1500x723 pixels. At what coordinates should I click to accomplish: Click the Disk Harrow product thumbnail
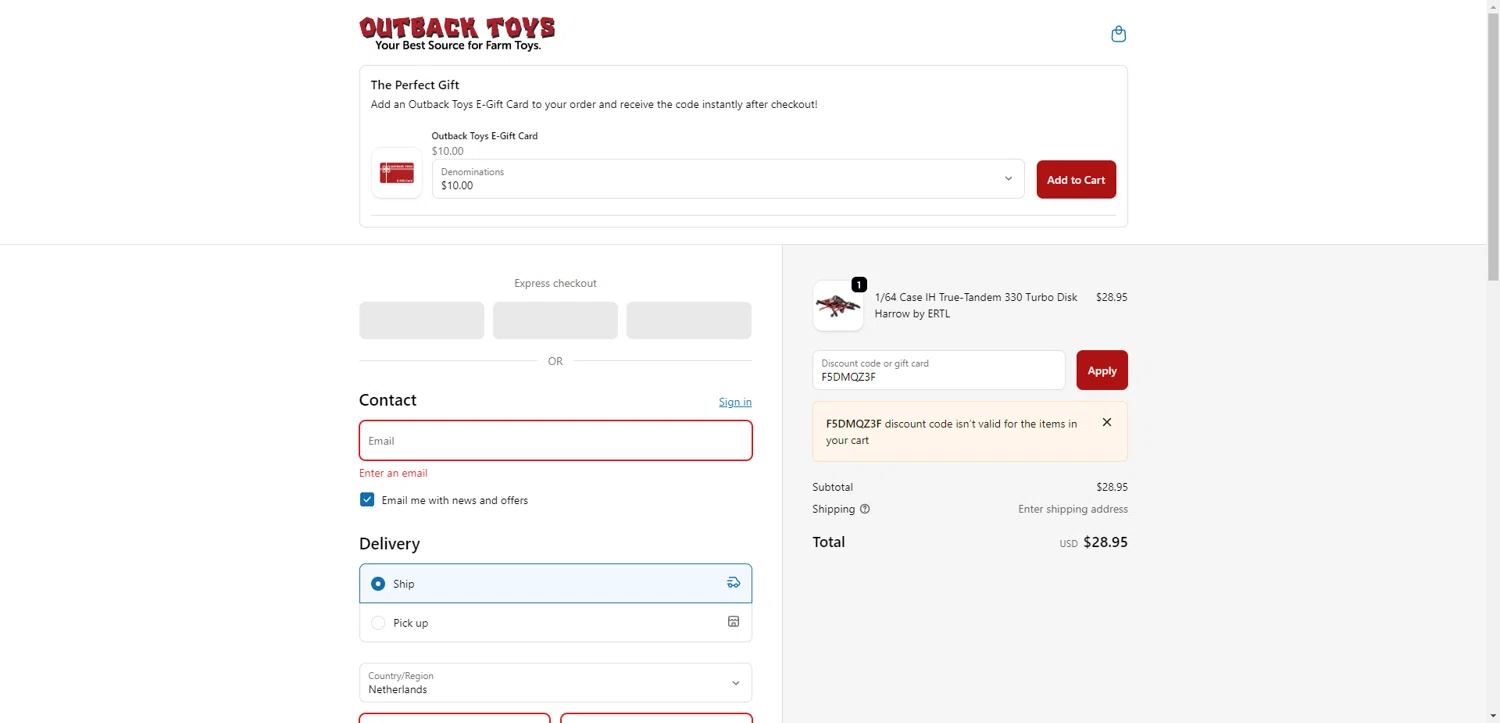click(x=838, y=305)
